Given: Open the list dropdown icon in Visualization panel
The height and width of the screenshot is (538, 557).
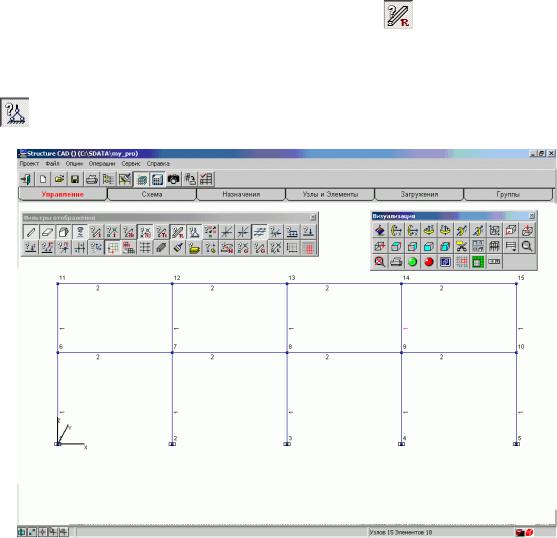Looking at the screenshot, I should tap(510, 246).
